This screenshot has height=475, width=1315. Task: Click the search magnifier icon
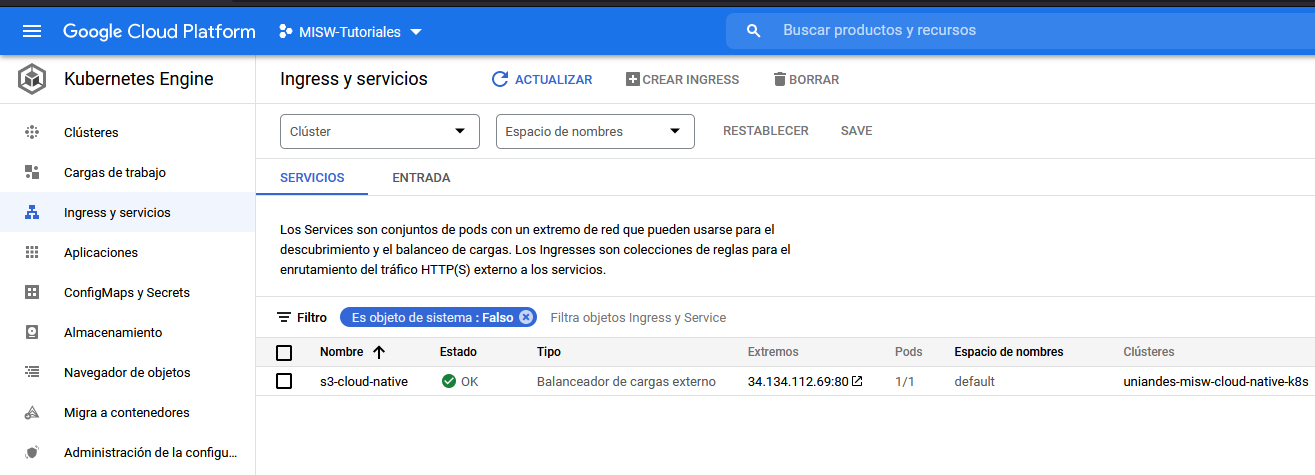[x=754, y=31]
